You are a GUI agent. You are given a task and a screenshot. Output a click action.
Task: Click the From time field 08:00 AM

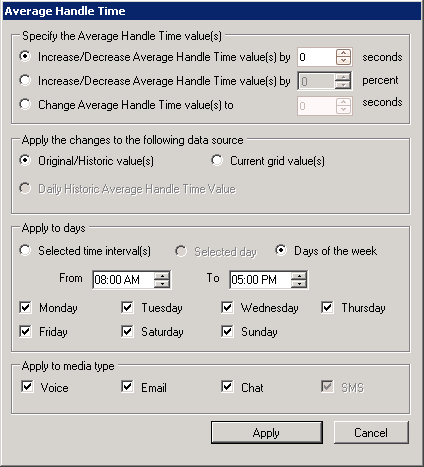pos(123,280)
